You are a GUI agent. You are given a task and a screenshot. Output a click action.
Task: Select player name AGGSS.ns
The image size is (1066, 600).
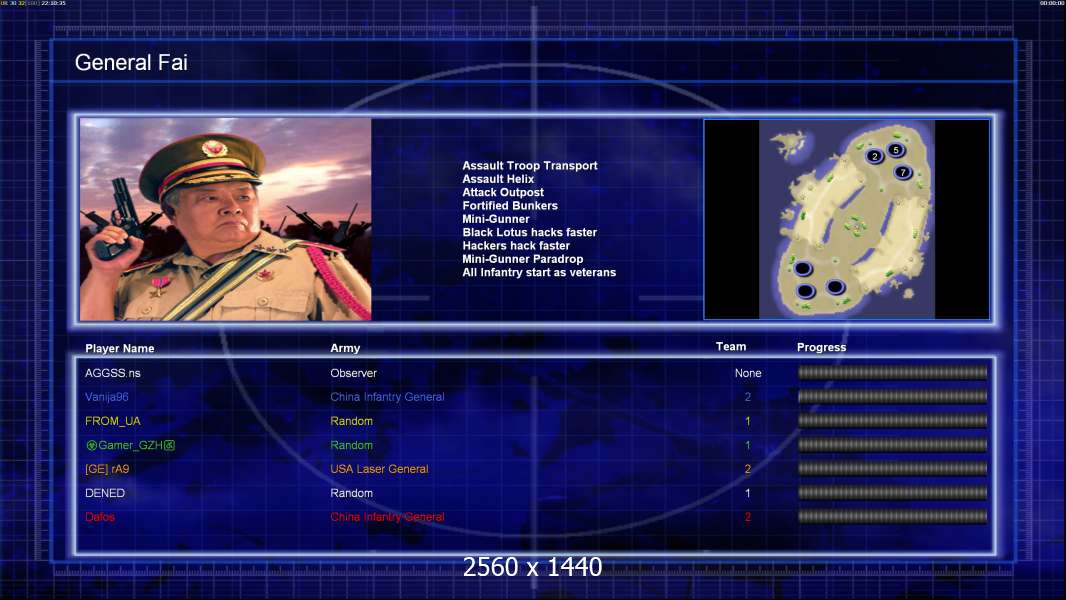click(x=112, y=373)
